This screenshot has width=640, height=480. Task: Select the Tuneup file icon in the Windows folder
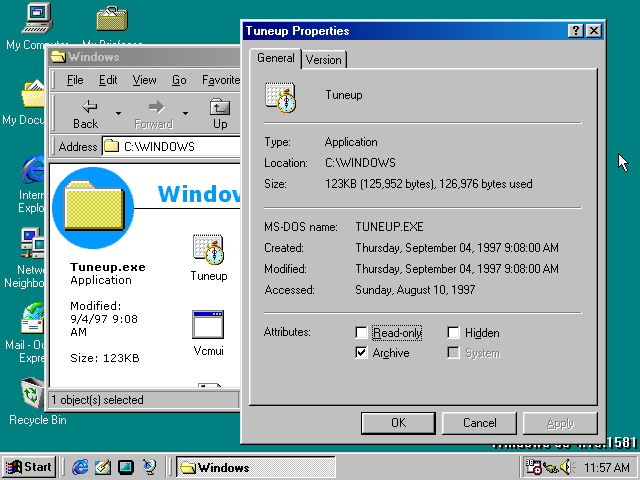click(x=209, y=250)
